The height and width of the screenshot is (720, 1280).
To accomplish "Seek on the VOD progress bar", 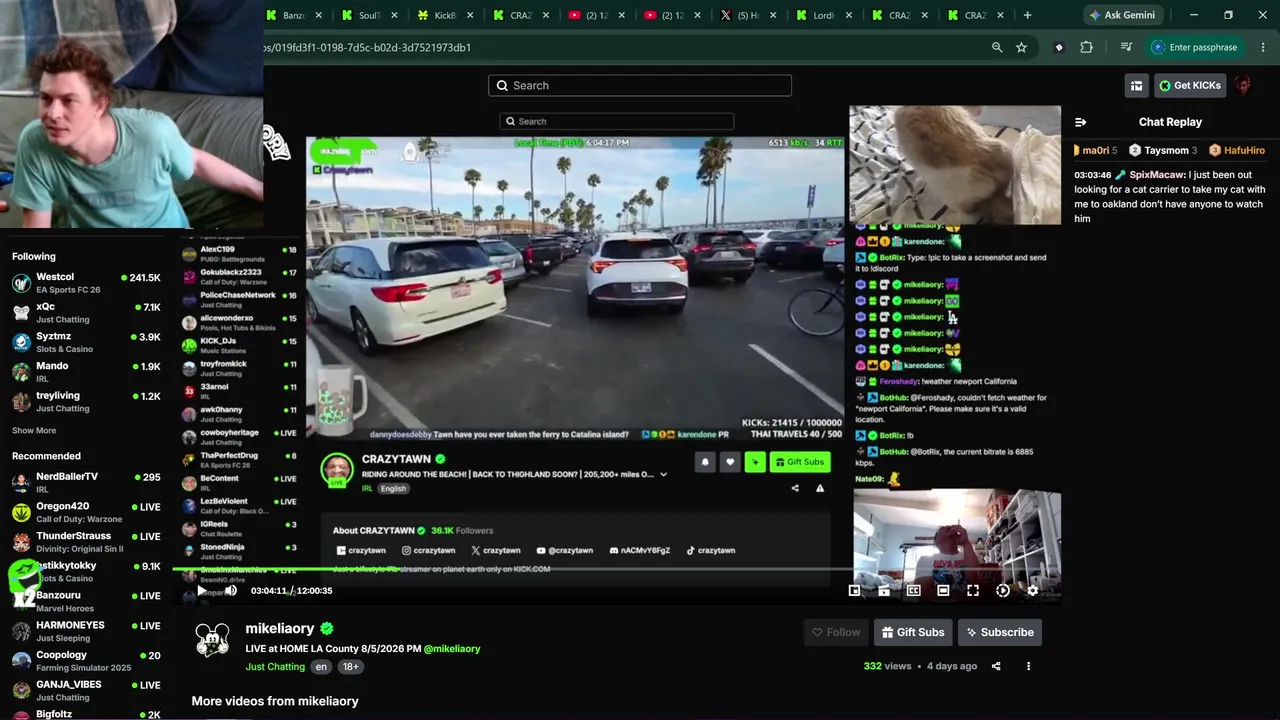I will pyautogui.click(x=616, y=570).
